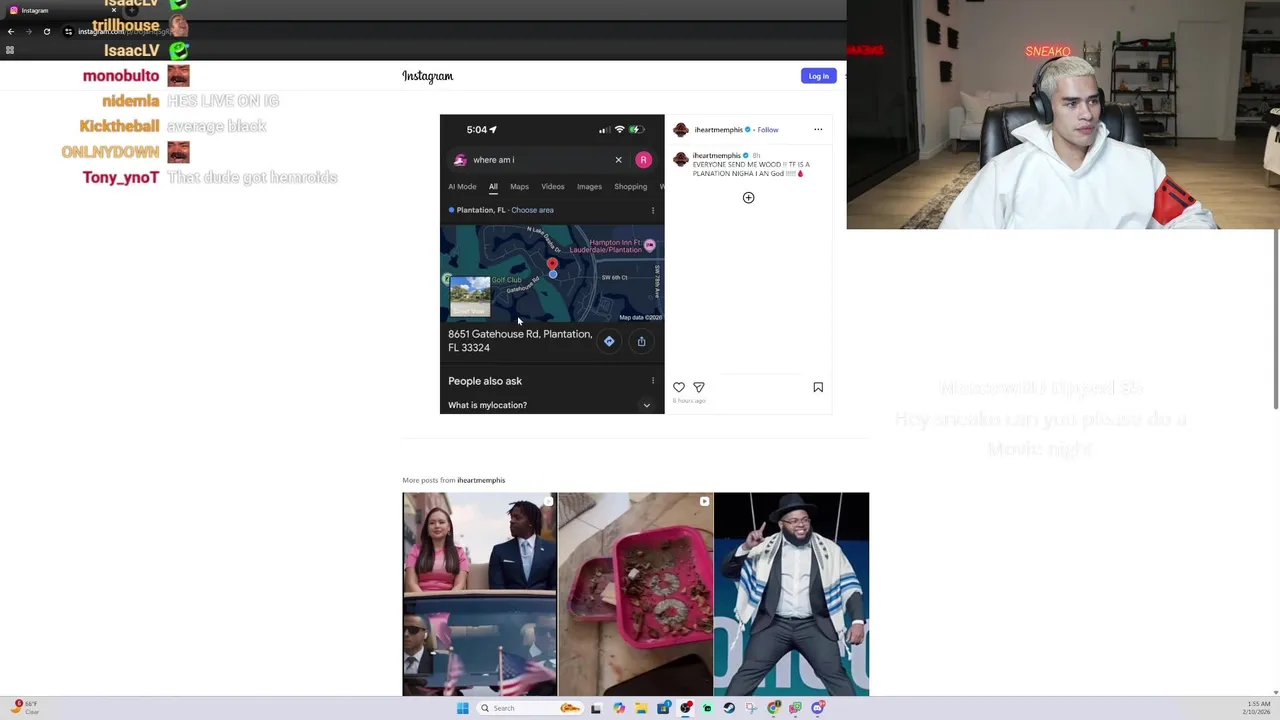Image resolution: width=1280 pixels, height=720 pixels.
Task: Open File Explorer from the taskbar
Action: [x=641, y=708]
